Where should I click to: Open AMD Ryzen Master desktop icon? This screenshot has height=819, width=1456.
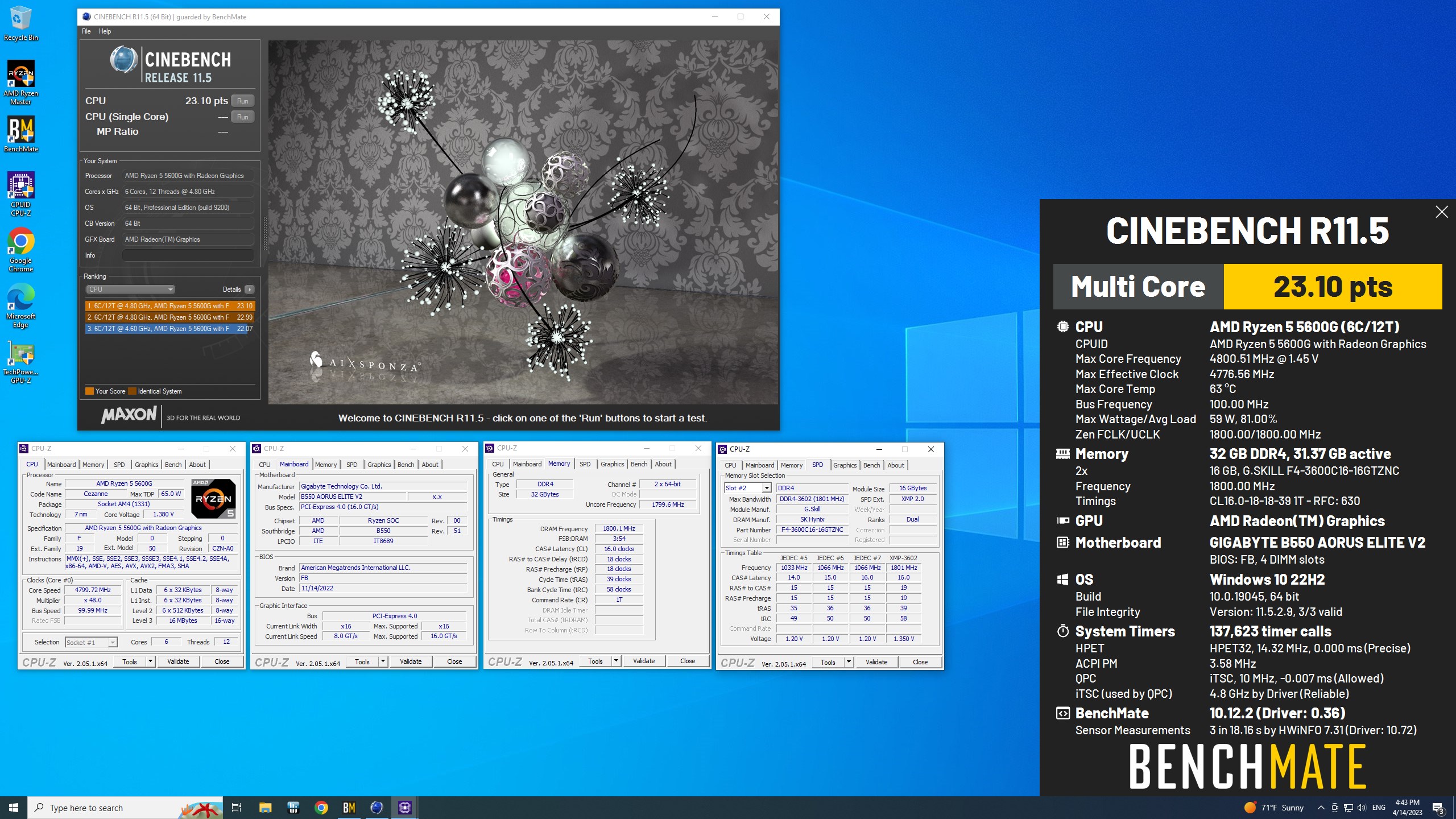(20, 83)
